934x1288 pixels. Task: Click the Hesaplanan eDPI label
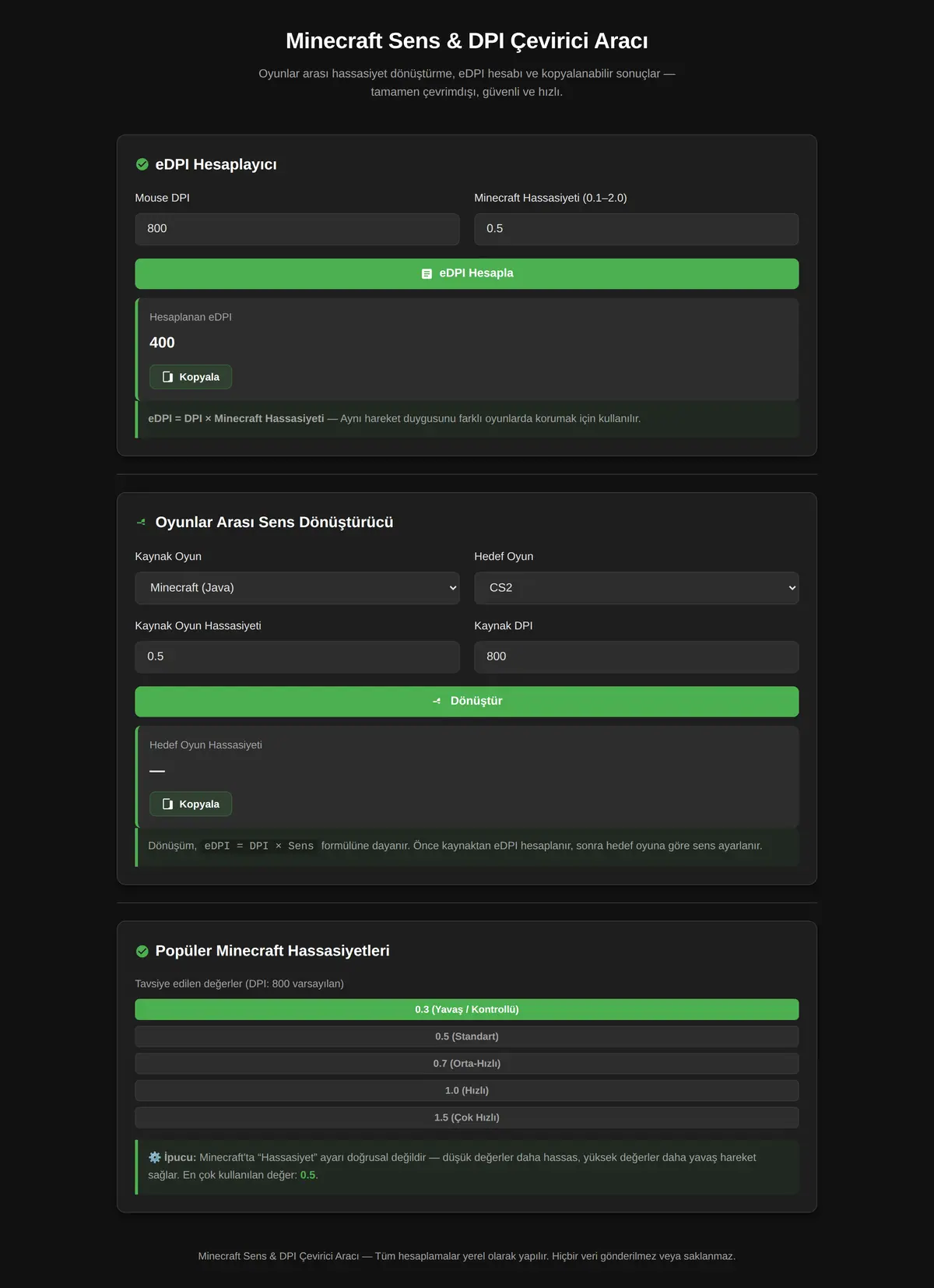pyautogui.click(x=191, y=317)
